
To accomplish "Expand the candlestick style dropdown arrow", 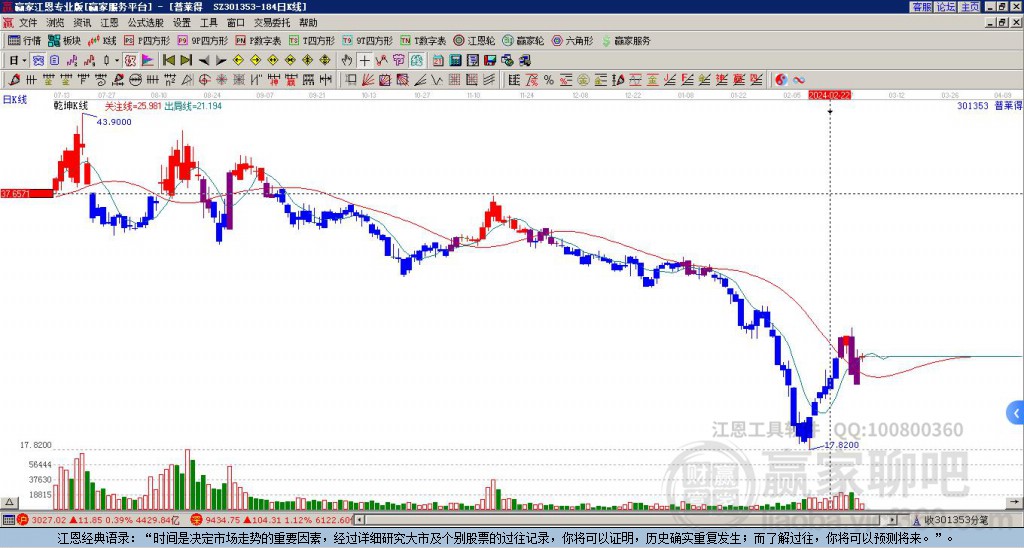I will point(117,61).
